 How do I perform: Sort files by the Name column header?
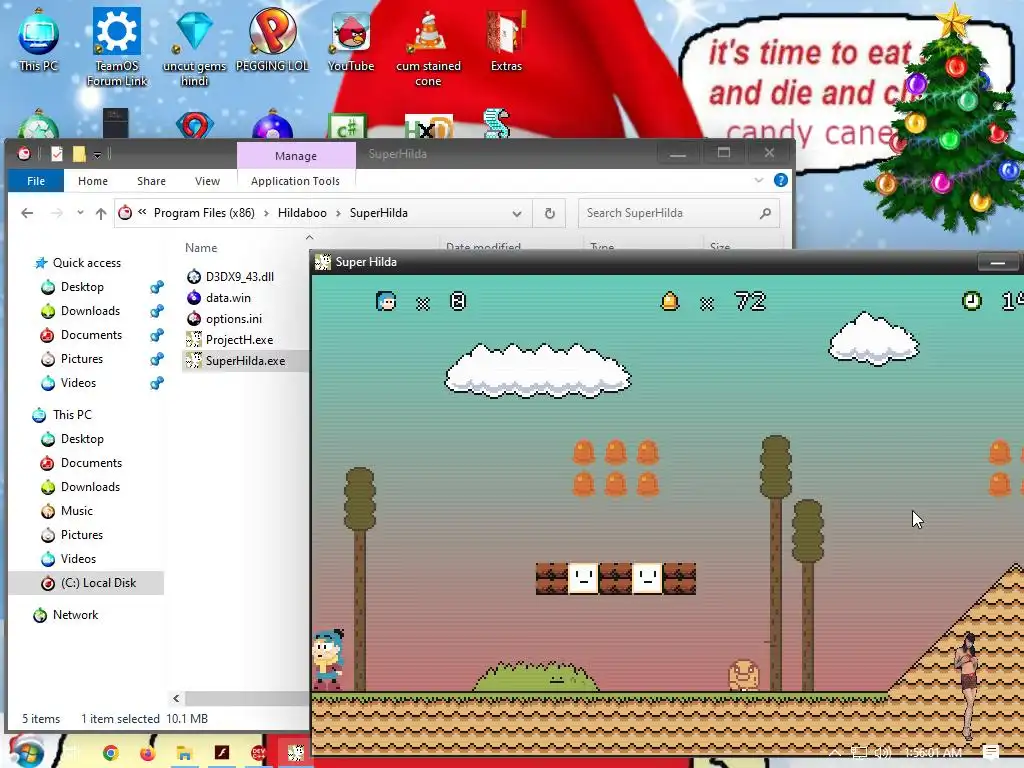(x=201, y=248)
